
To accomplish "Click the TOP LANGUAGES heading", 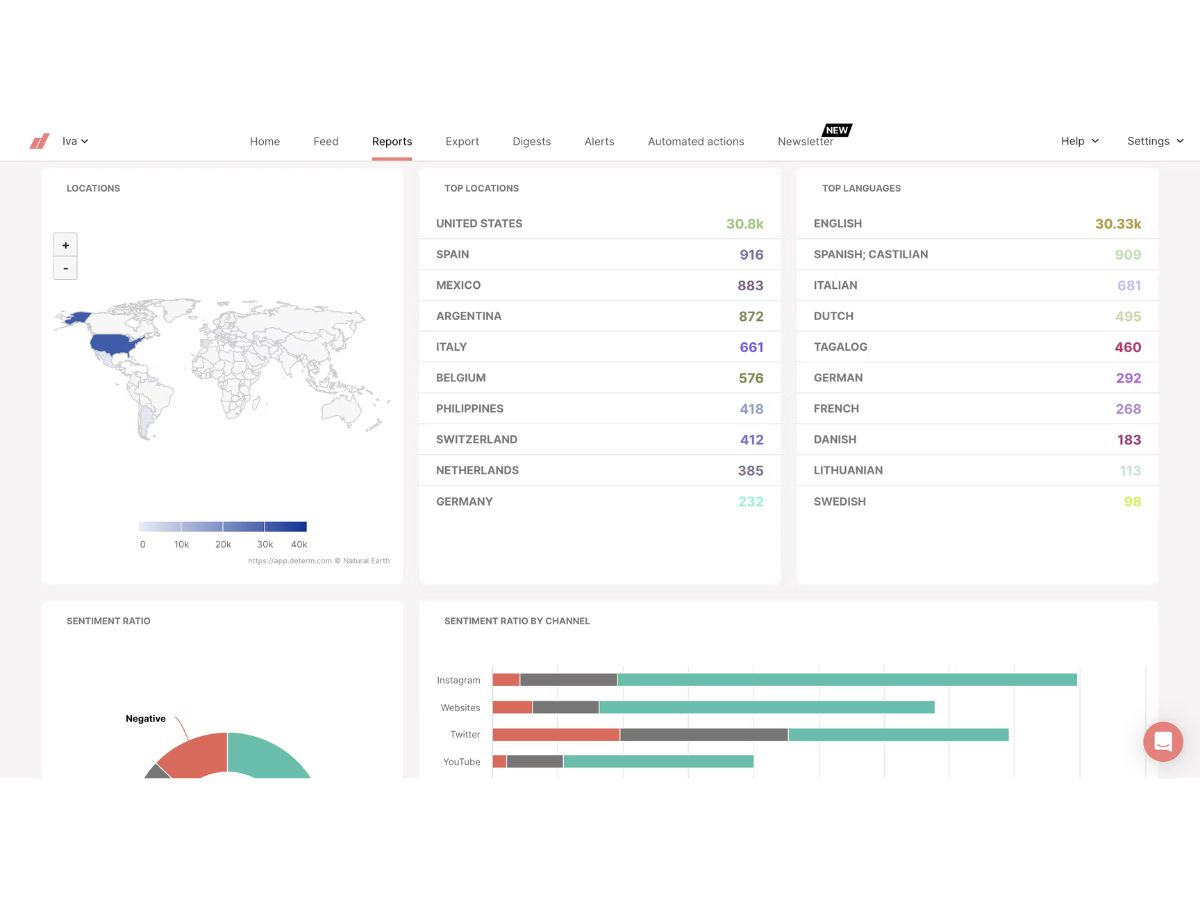I will click(861, 188).
